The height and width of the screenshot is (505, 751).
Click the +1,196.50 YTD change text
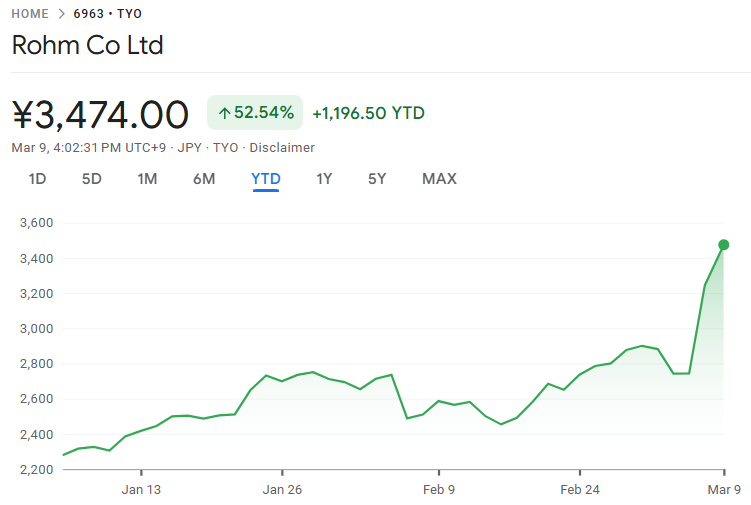click(368, 113)
